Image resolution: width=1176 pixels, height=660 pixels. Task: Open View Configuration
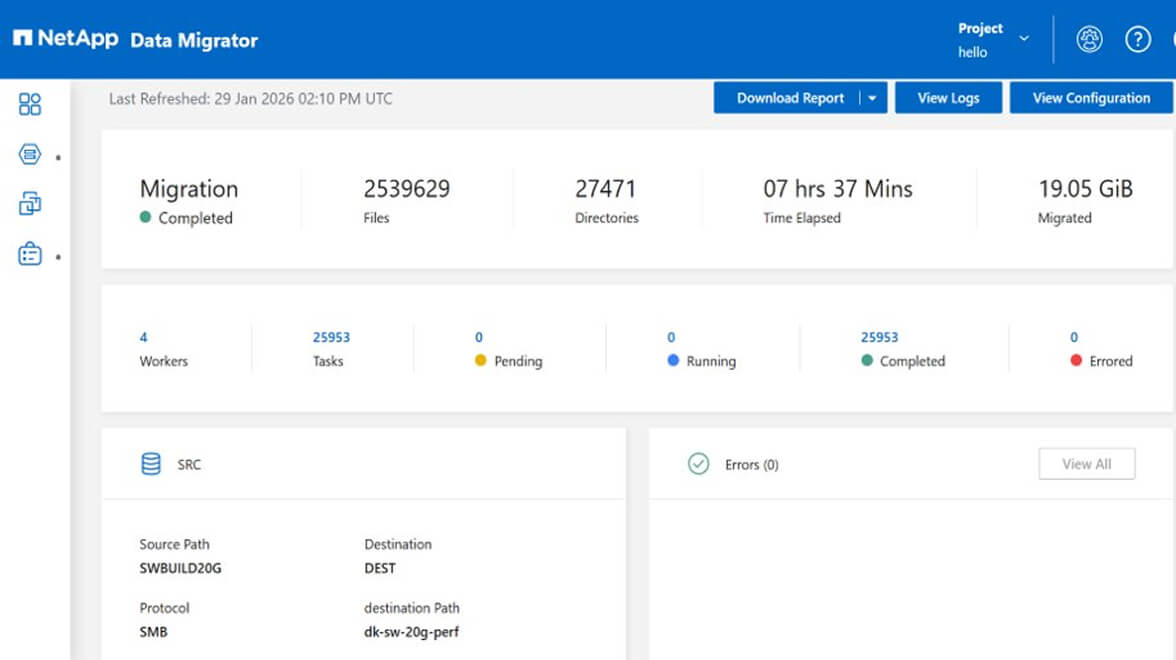point(1091,97)
